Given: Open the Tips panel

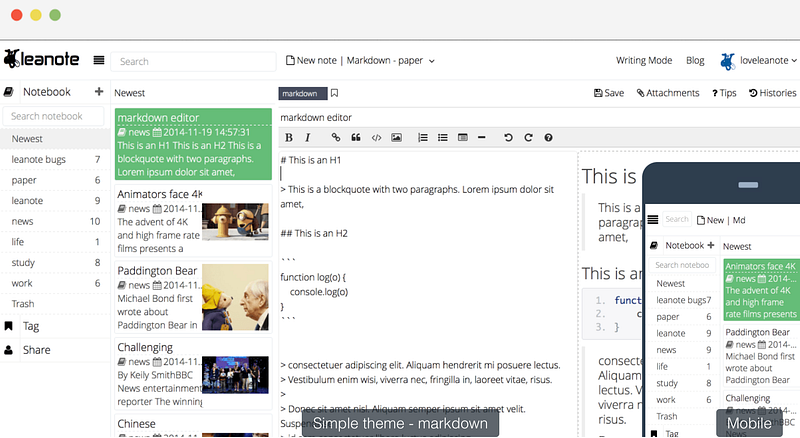Looking at the screenshot, I should (724, 93).
